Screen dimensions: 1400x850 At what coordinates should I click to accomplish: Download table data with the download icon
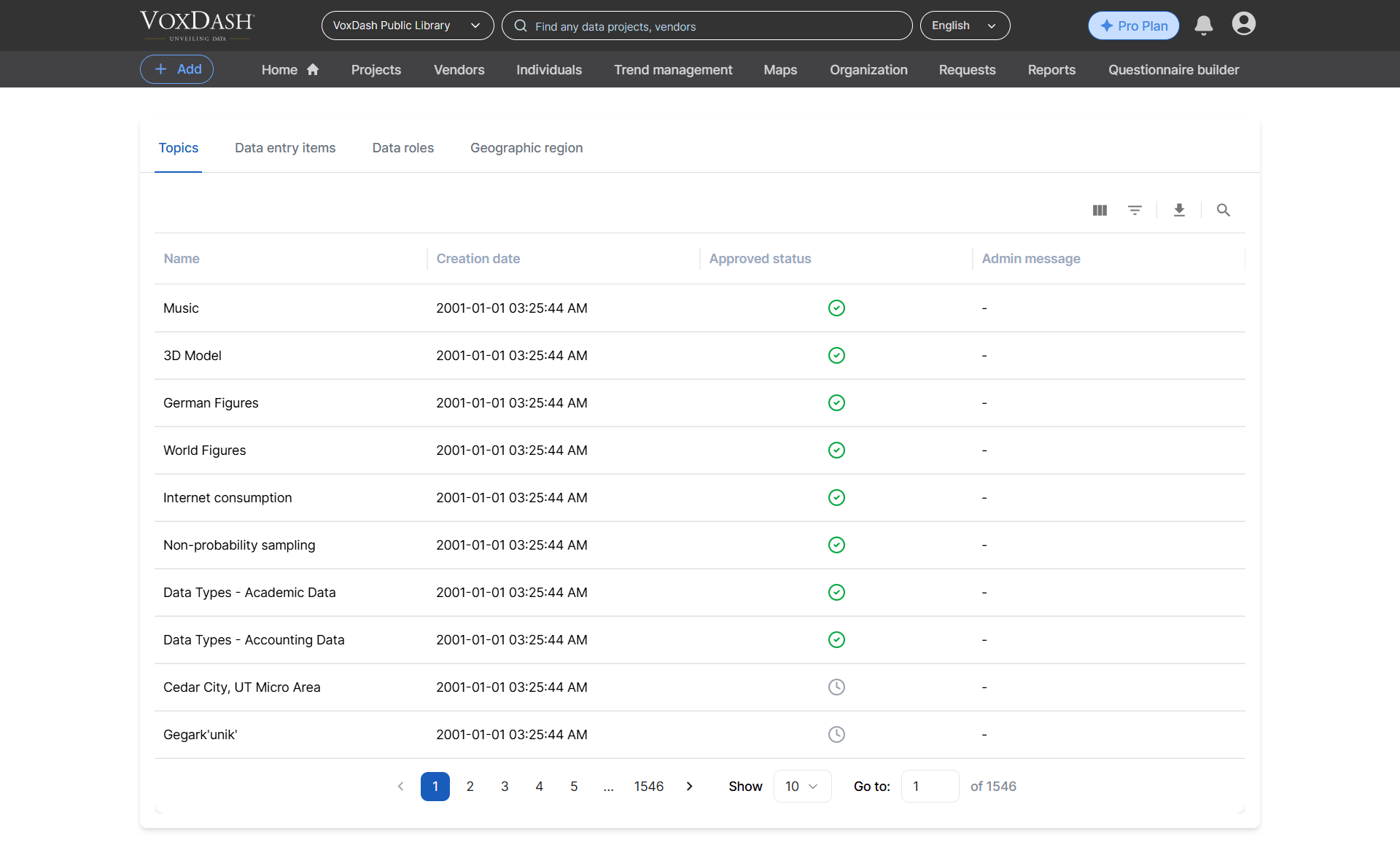1179,211
